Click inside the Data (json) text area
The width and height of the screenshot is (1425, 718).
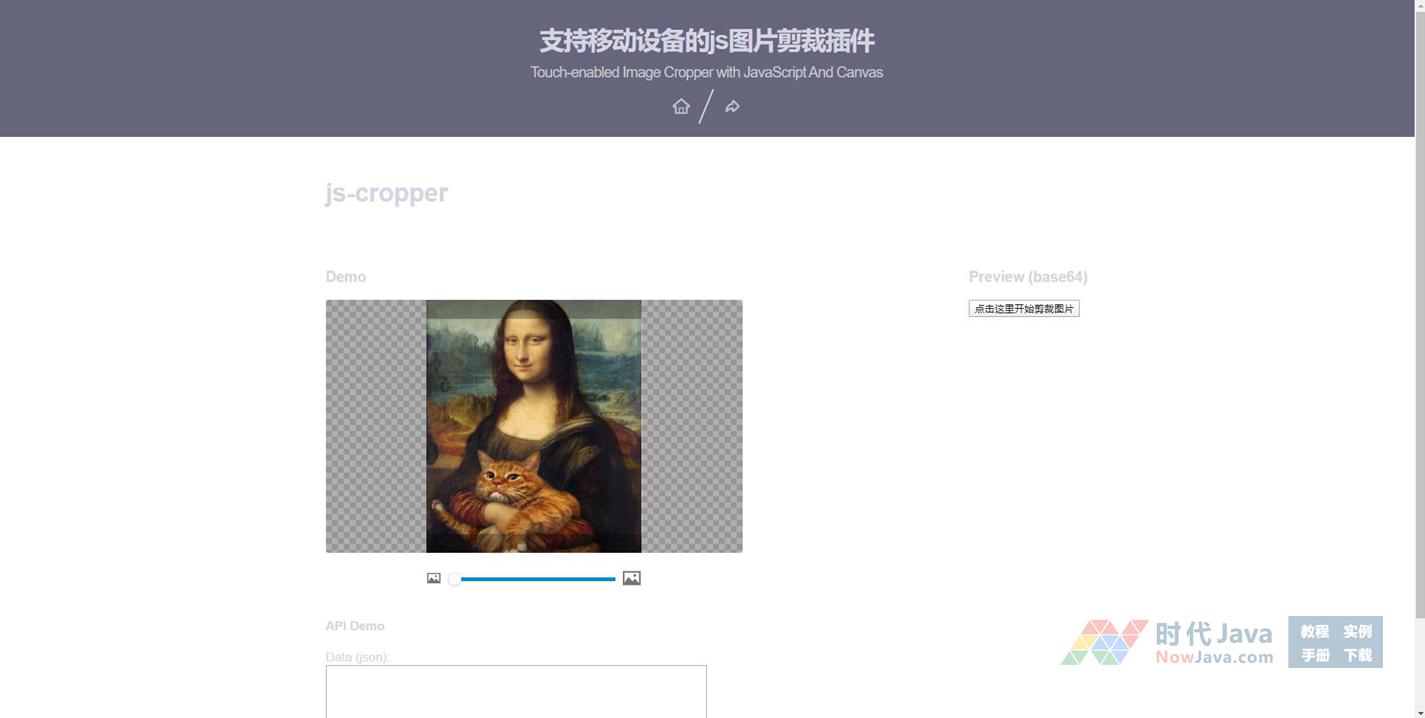[516, 692]
